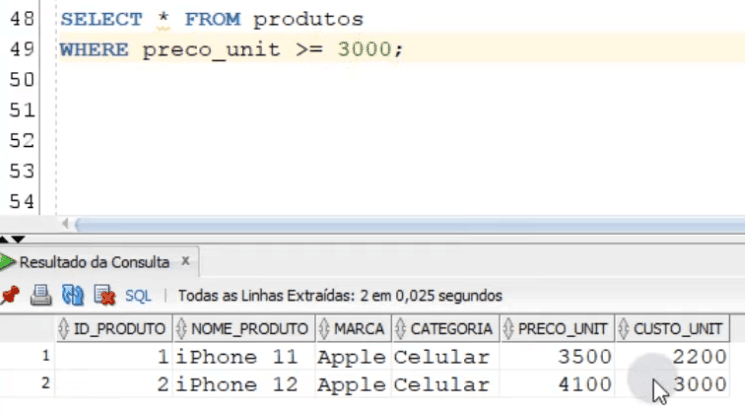Refresh the query results
This screenshot has height=416, width=745.
(x=73, y=295)
